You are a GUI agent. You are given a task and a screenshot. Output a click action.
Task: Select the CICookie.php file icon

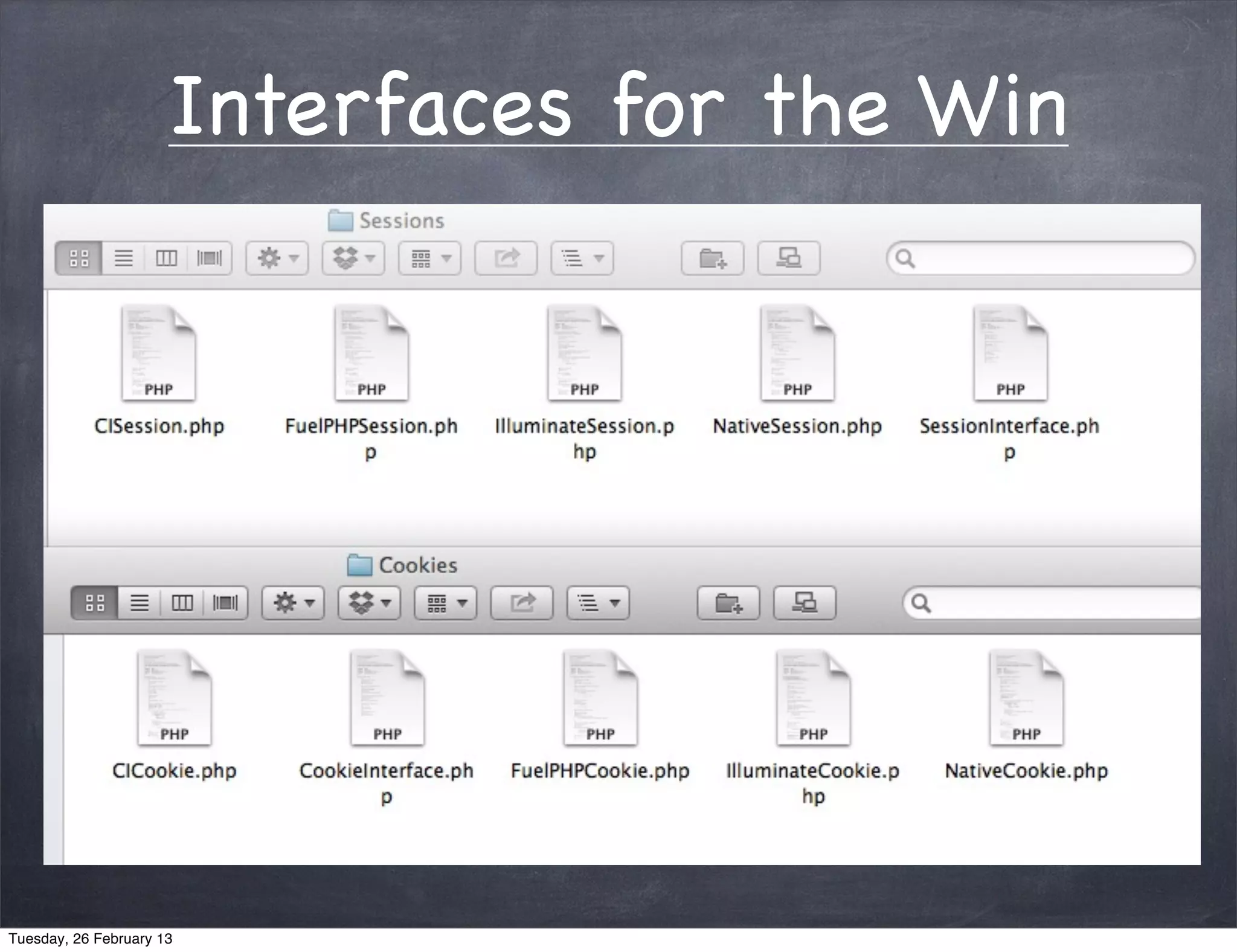pos(175,698)
